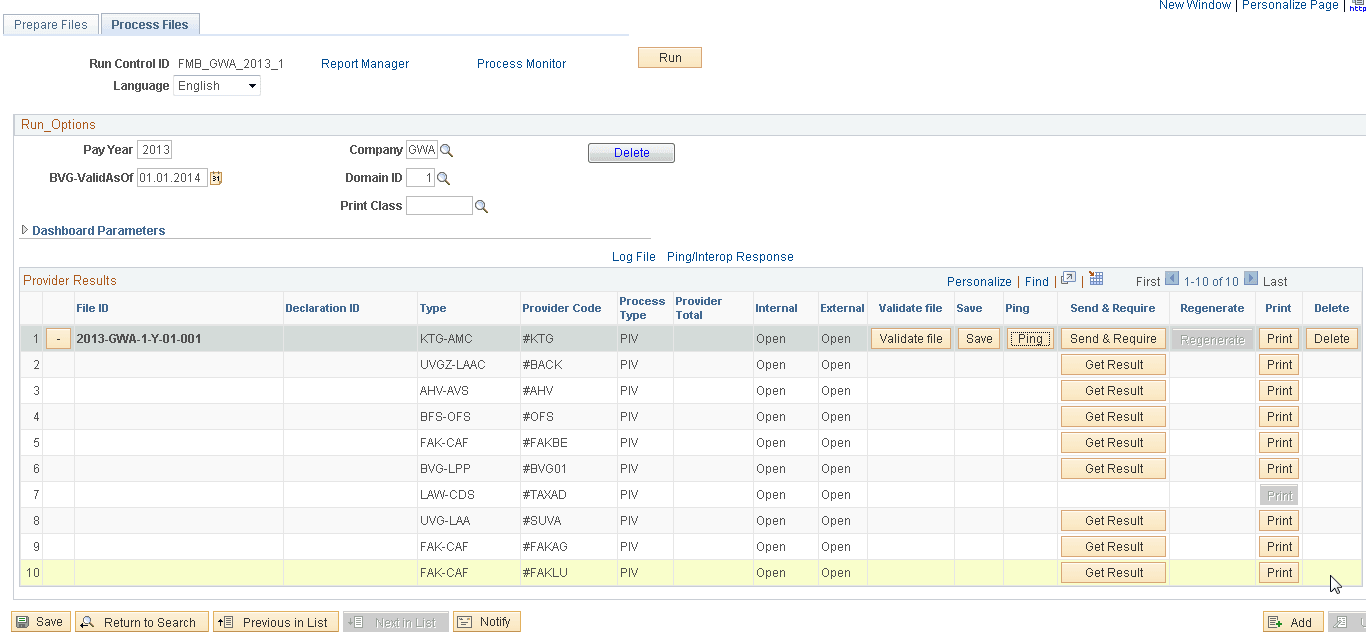This screenshot has width=1366, height=640.
Task: Switch to the Prepare Files tab
Action: point(51,24)
